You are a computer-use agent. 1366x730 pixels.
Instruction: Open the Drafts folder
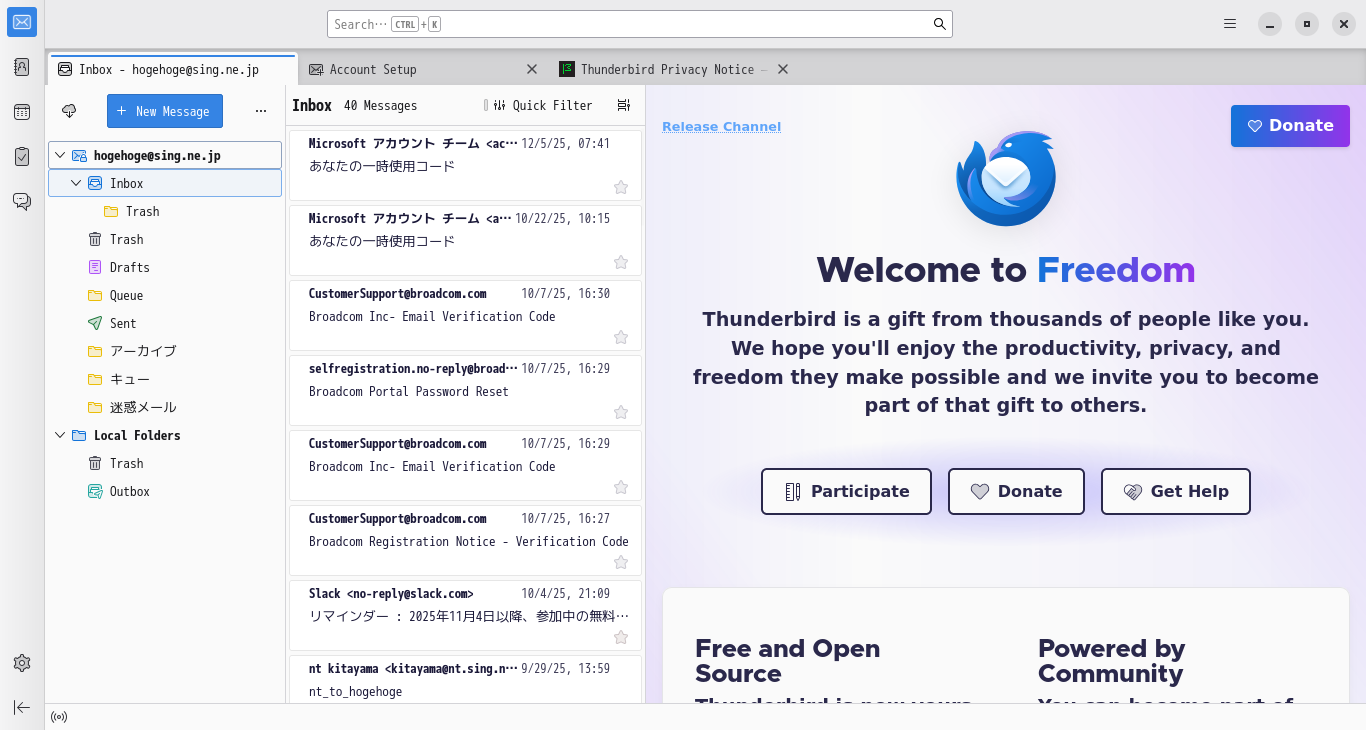(x=165, y=268)
